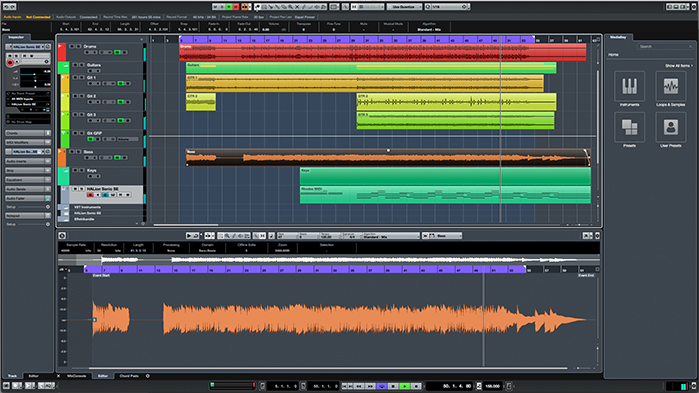Select the Track tab at bottom left
Viewport: 699px width, 393px height.
[12, 376]
